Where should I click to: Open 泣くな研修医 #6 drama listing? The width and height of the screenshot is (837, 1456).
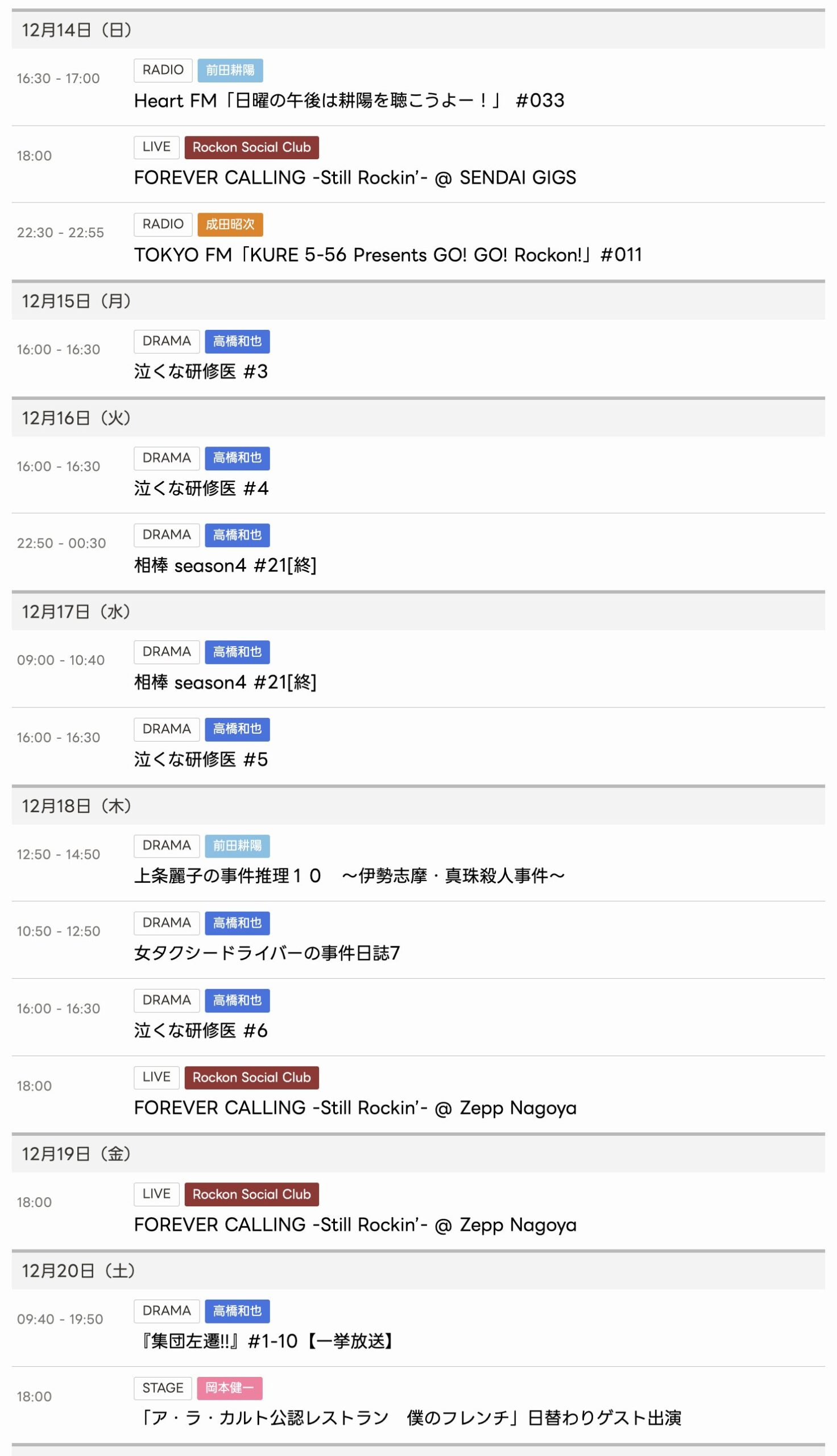coord(201,1030)
